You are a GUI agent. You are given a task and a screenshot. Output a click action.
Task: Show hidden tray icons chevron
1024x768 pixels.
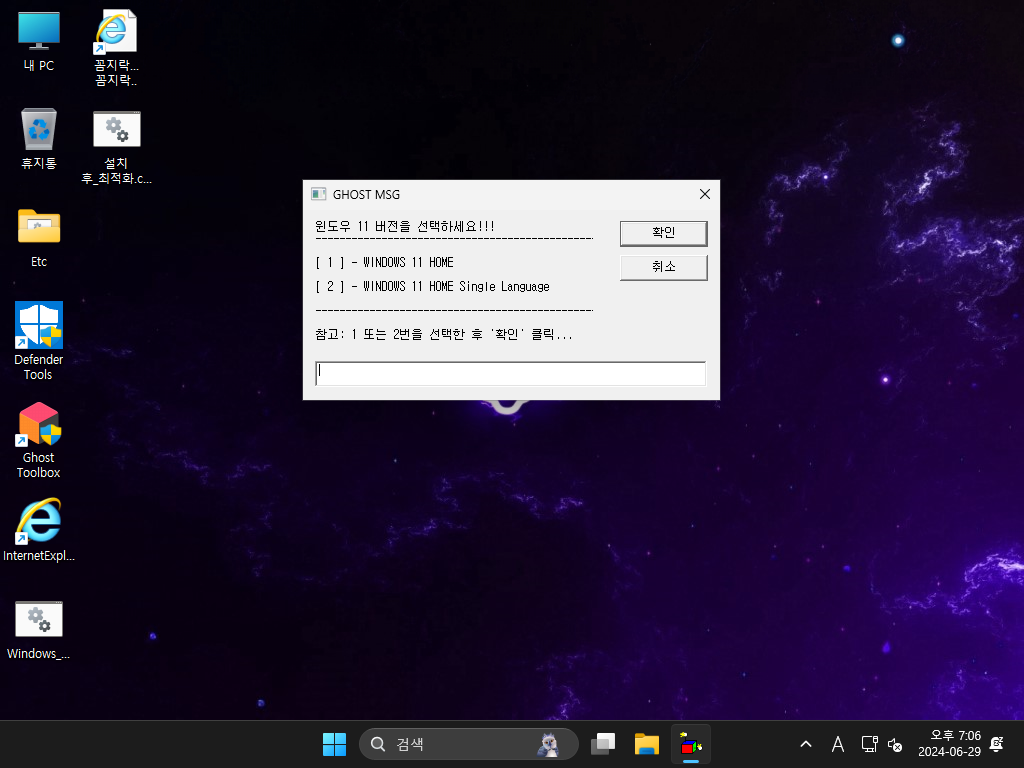pyautogui.click(x=806, y=744)
